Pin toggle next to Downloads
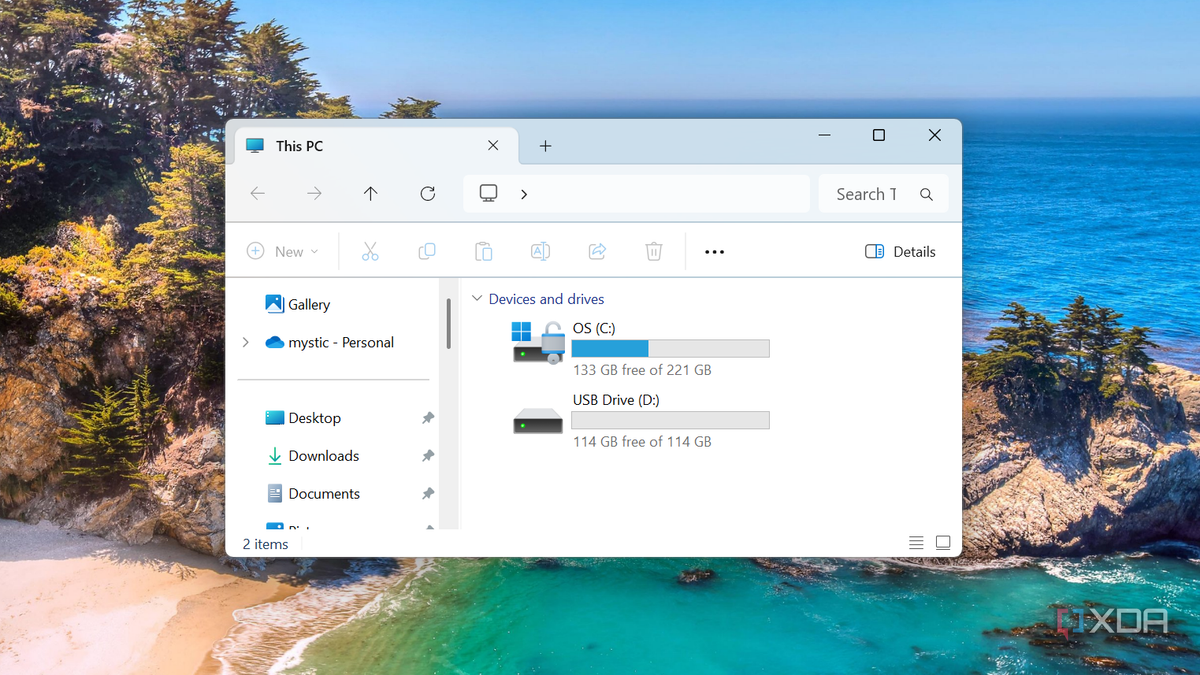The width and height of the screenshot is (1200, 675). pos(428,456)
